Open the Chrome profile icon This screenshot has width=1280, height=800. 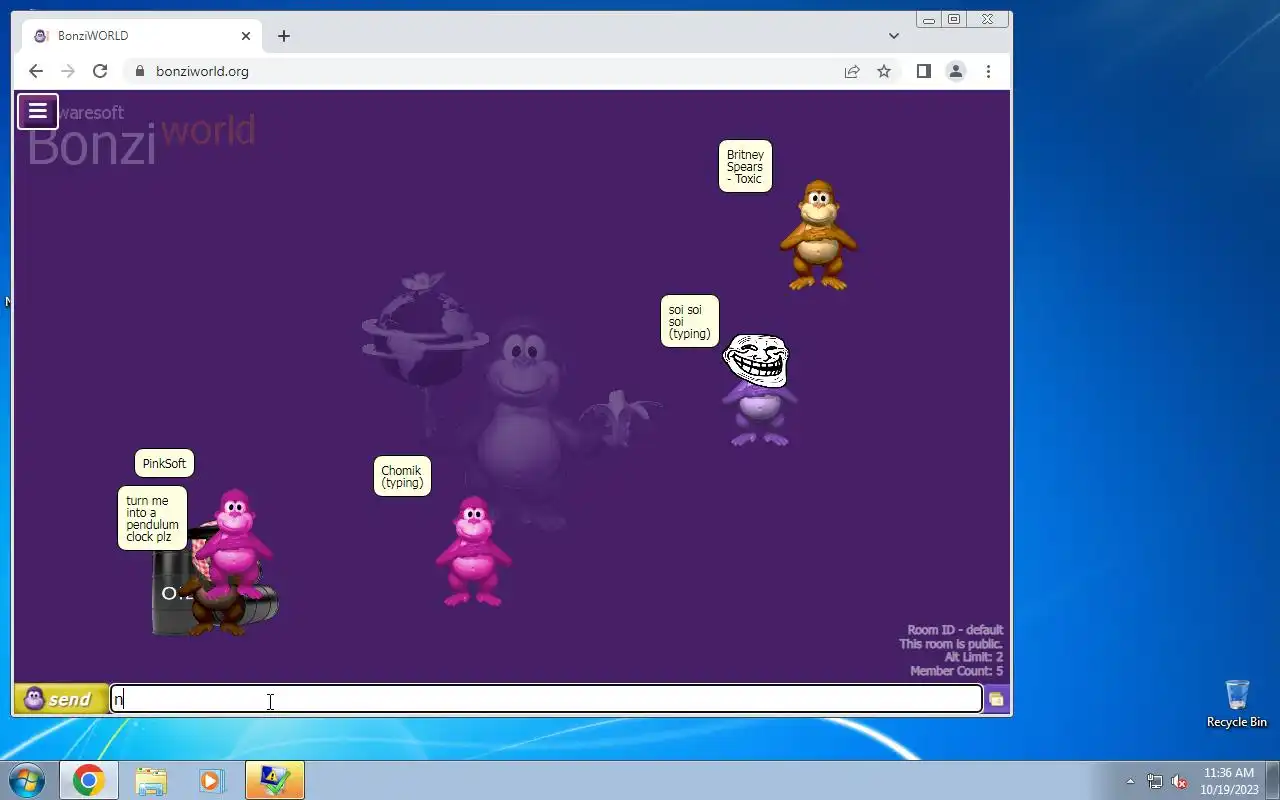coord(956,71)
